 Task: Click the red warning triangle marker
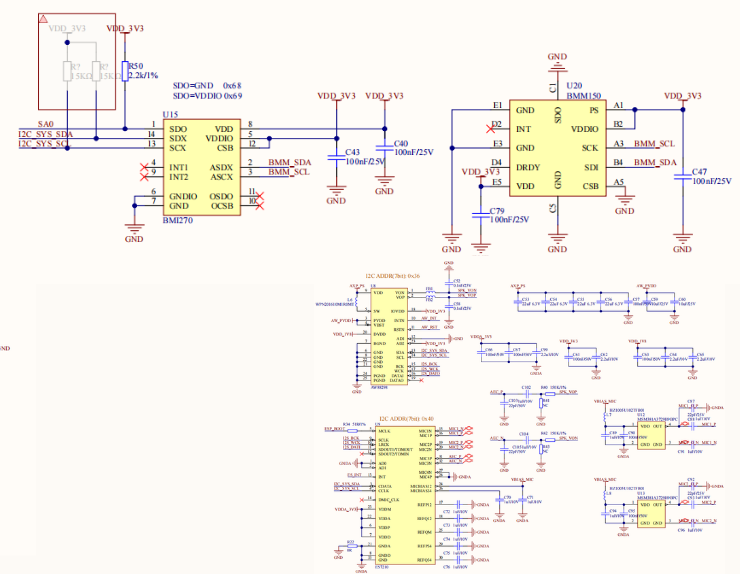coord(45,18)
